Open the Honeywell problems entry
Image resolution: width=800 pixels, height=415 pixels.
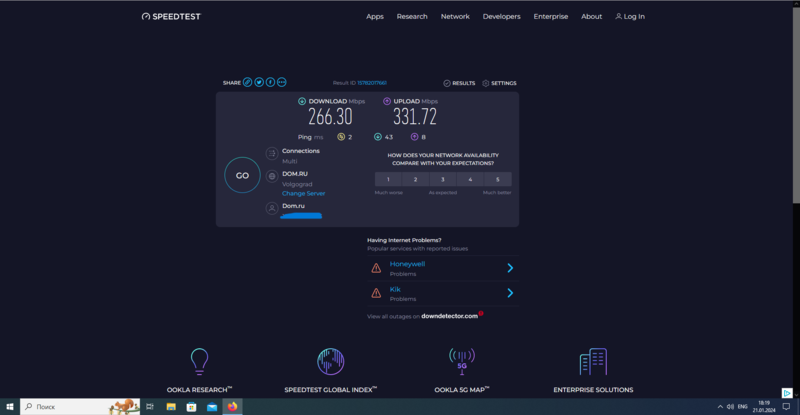click(x=407, y=264)
